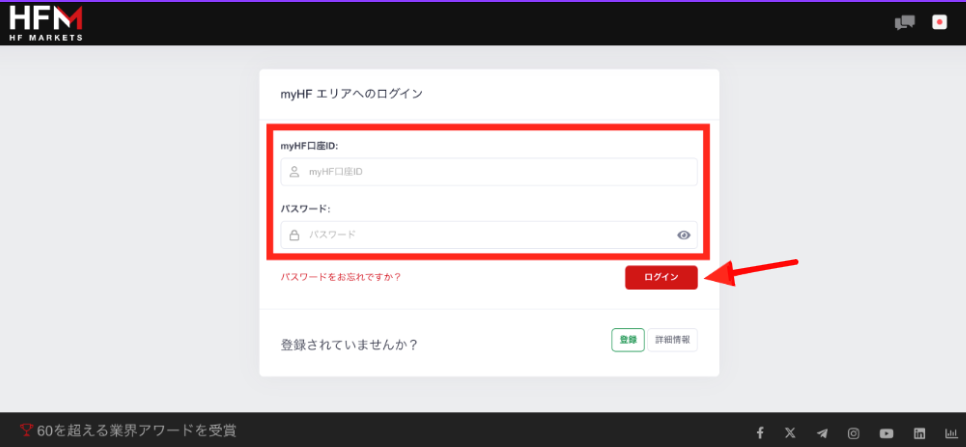
Task: Go to the Instagram icon in footer
Action: coord(854,433)
